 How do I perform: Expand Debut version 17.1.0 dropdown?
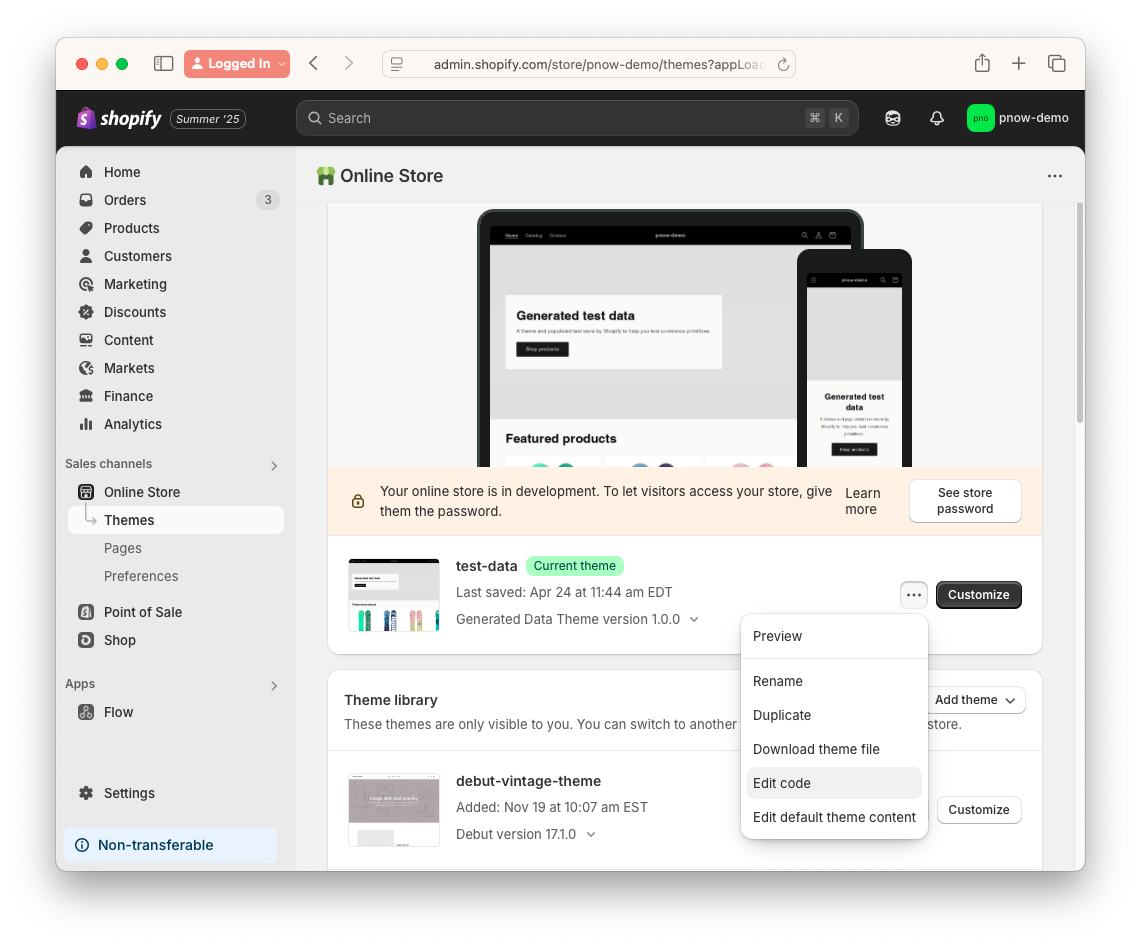[591, 834]
